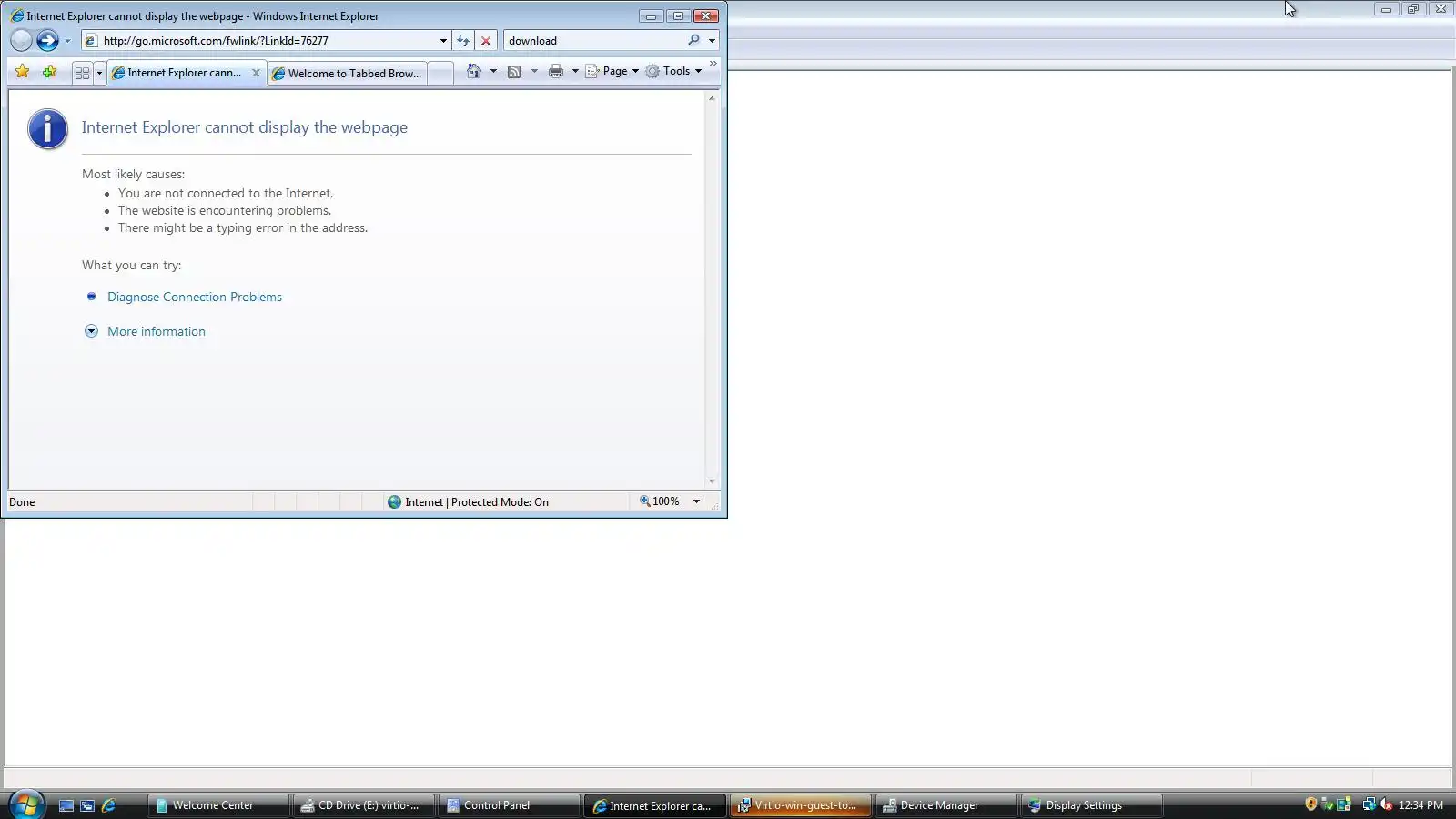Switch to 'Control Panel' taskbar button
Image resolution: width=1456 pixels, height=819 pixels.
(x=510, y=805)
